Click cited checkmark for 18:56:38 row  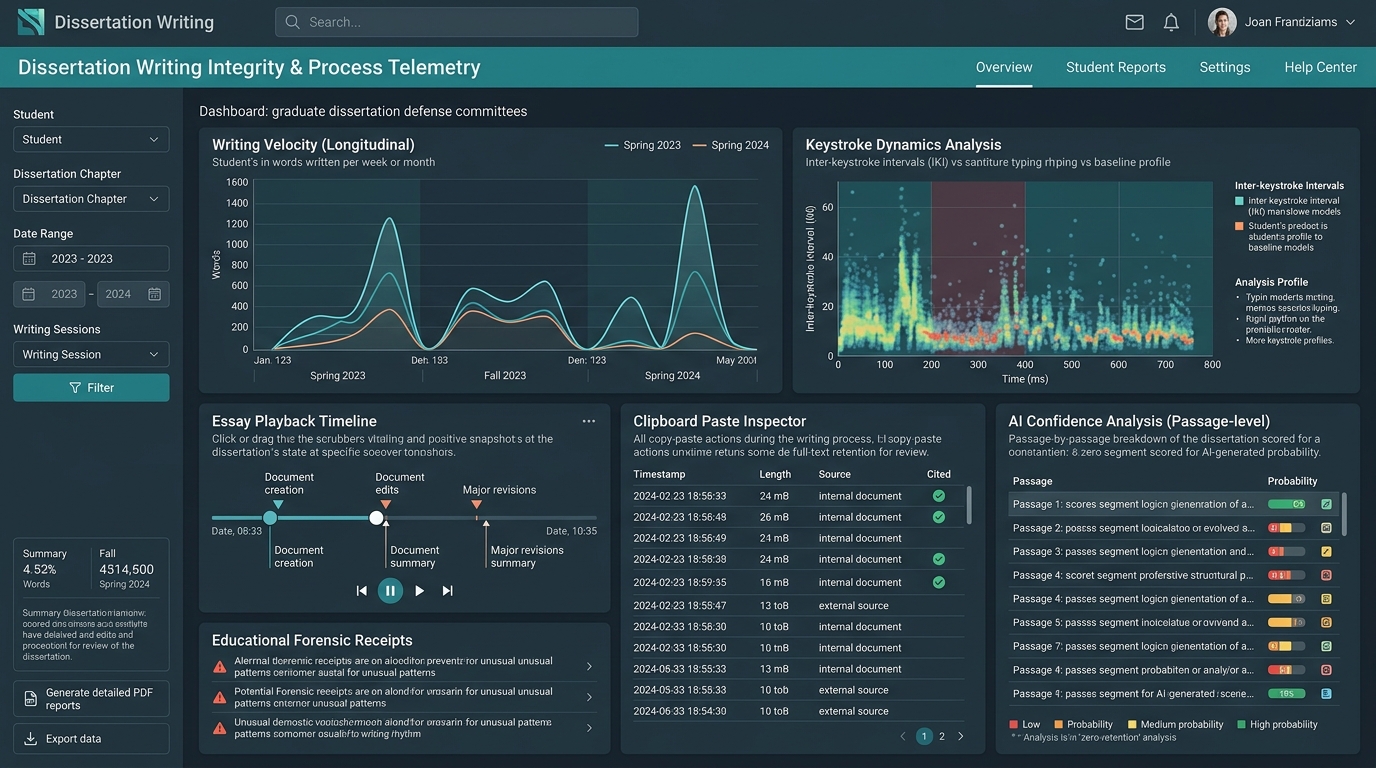pos(939,560)
